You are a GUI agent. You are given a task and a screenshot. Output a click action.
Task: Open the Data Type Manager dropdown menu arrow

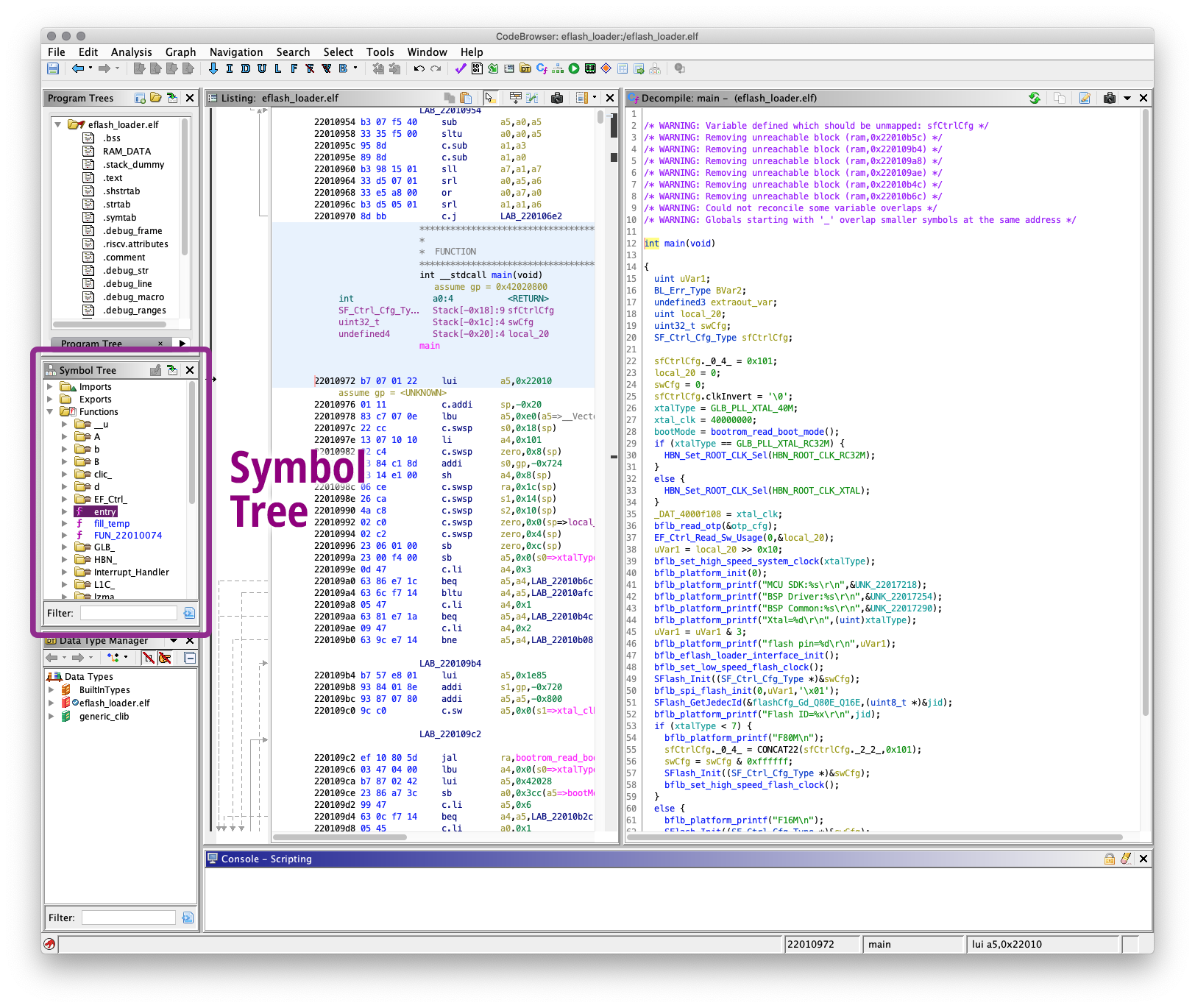pos(174,640)
